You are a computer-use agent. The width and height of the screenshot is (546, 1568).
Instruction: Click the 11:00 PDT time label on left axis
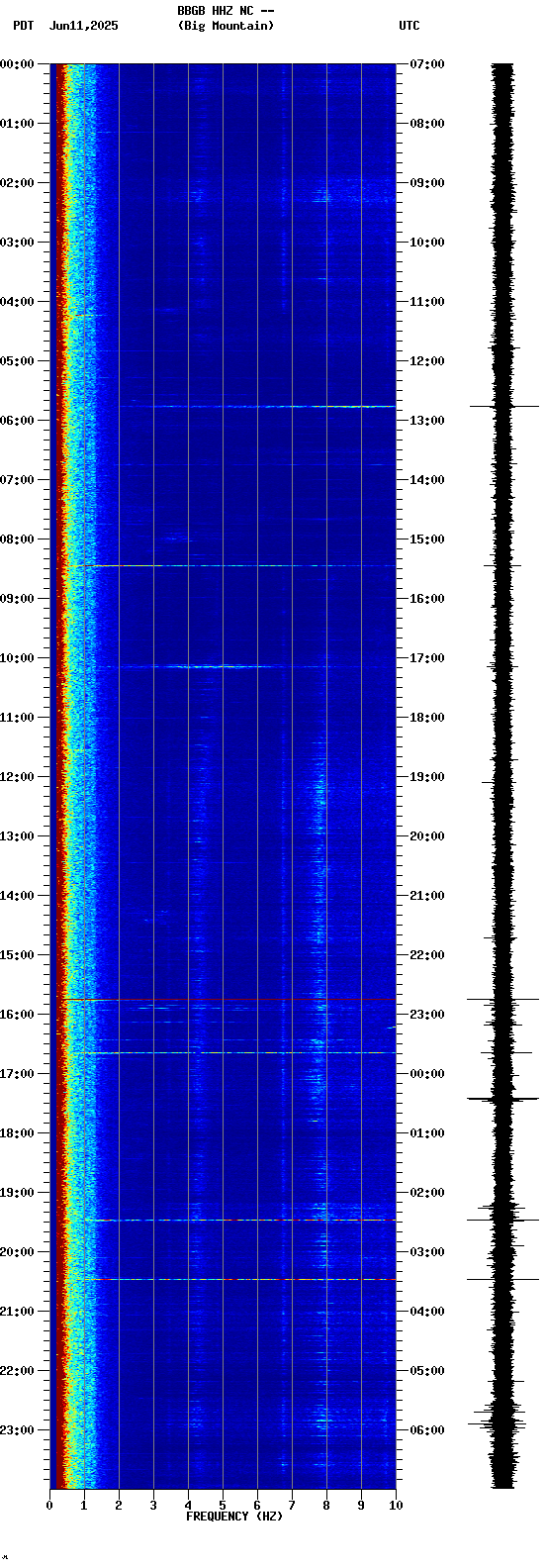(18, 718)
